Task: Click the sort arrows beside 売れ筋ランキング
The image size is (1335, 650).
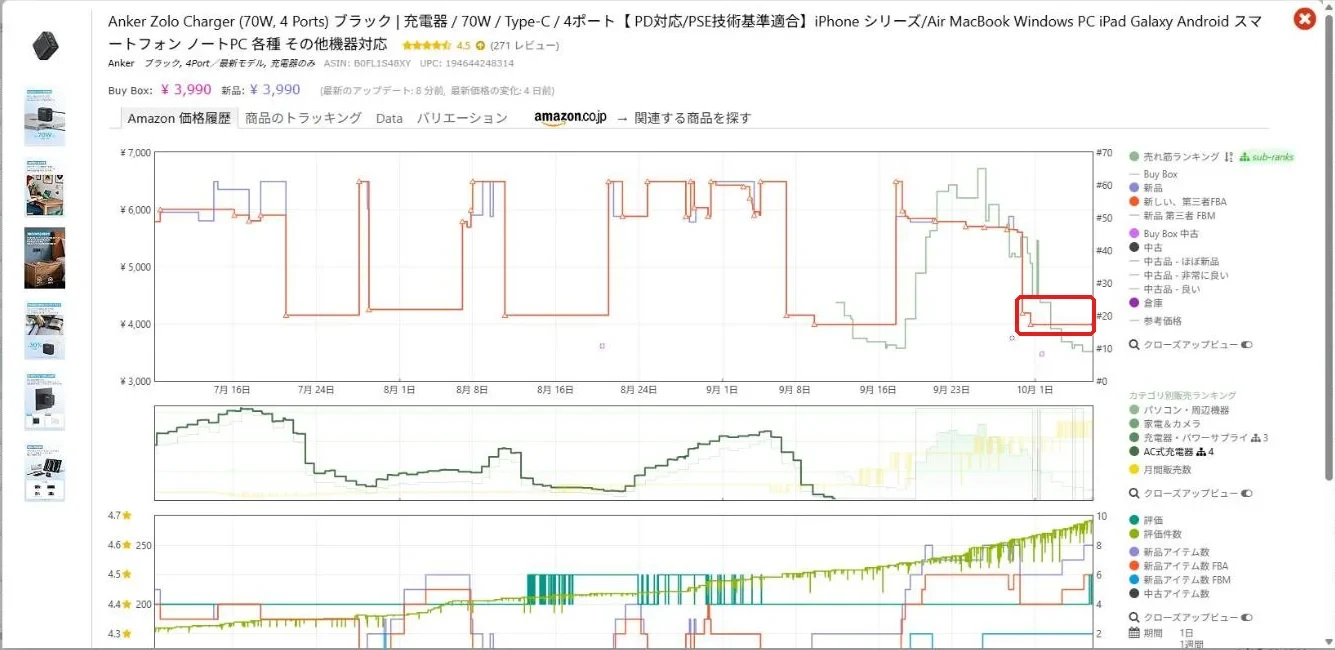Action: 1228,157
